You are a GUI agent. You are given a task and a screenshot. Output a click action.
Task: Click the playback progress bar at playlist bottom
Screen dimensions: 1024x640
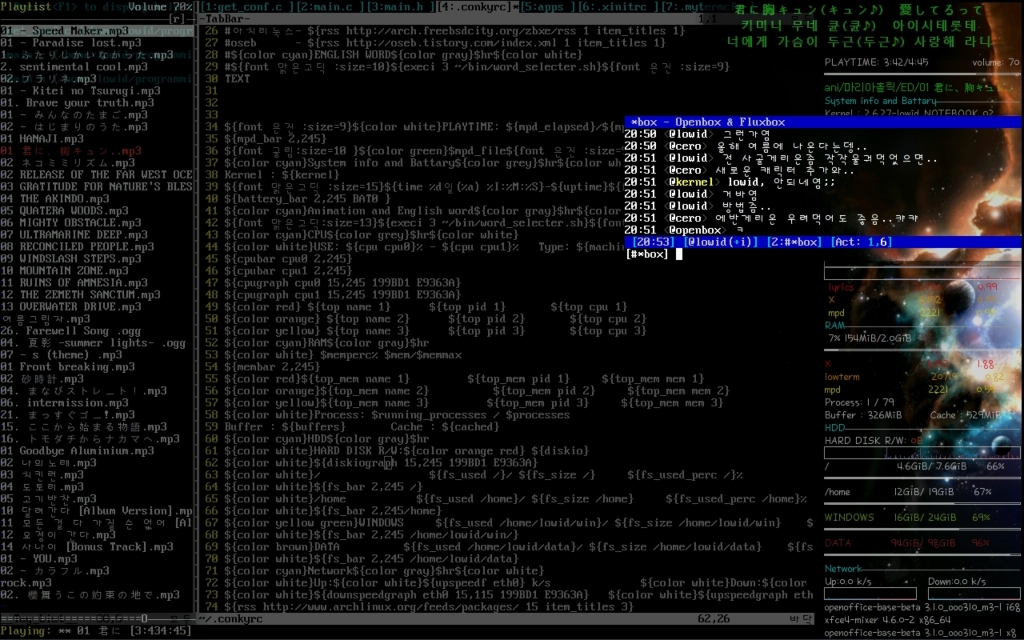pyautogui.click(x=97, y=618)
